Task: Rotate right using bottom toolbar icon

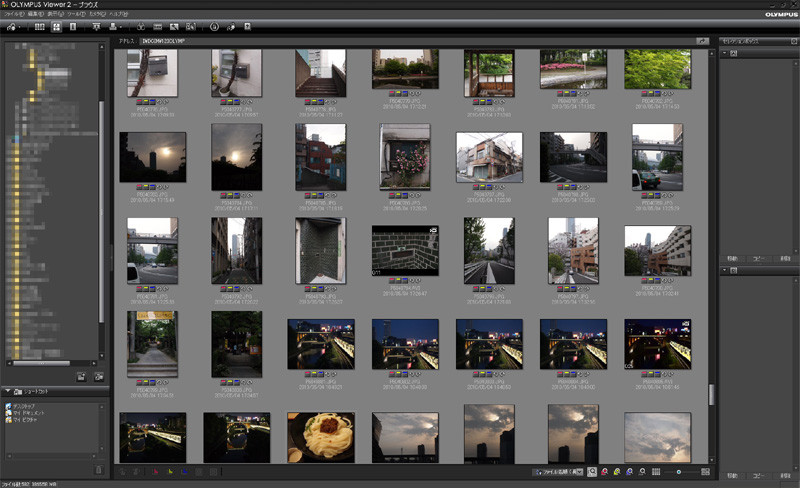Action: click(x=136, y=472)
